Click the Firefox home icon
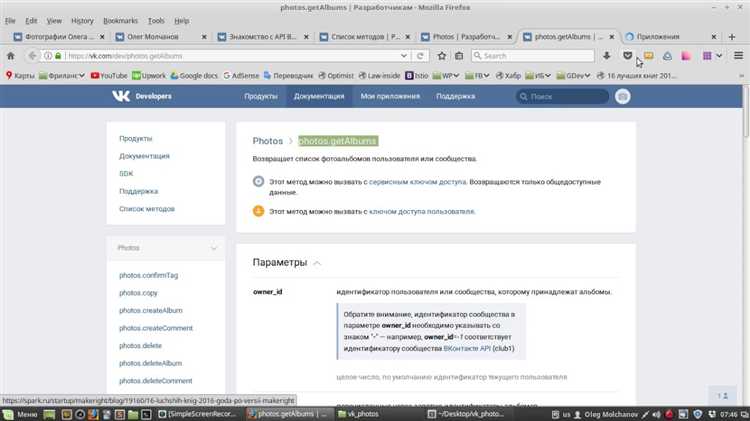 11,56
